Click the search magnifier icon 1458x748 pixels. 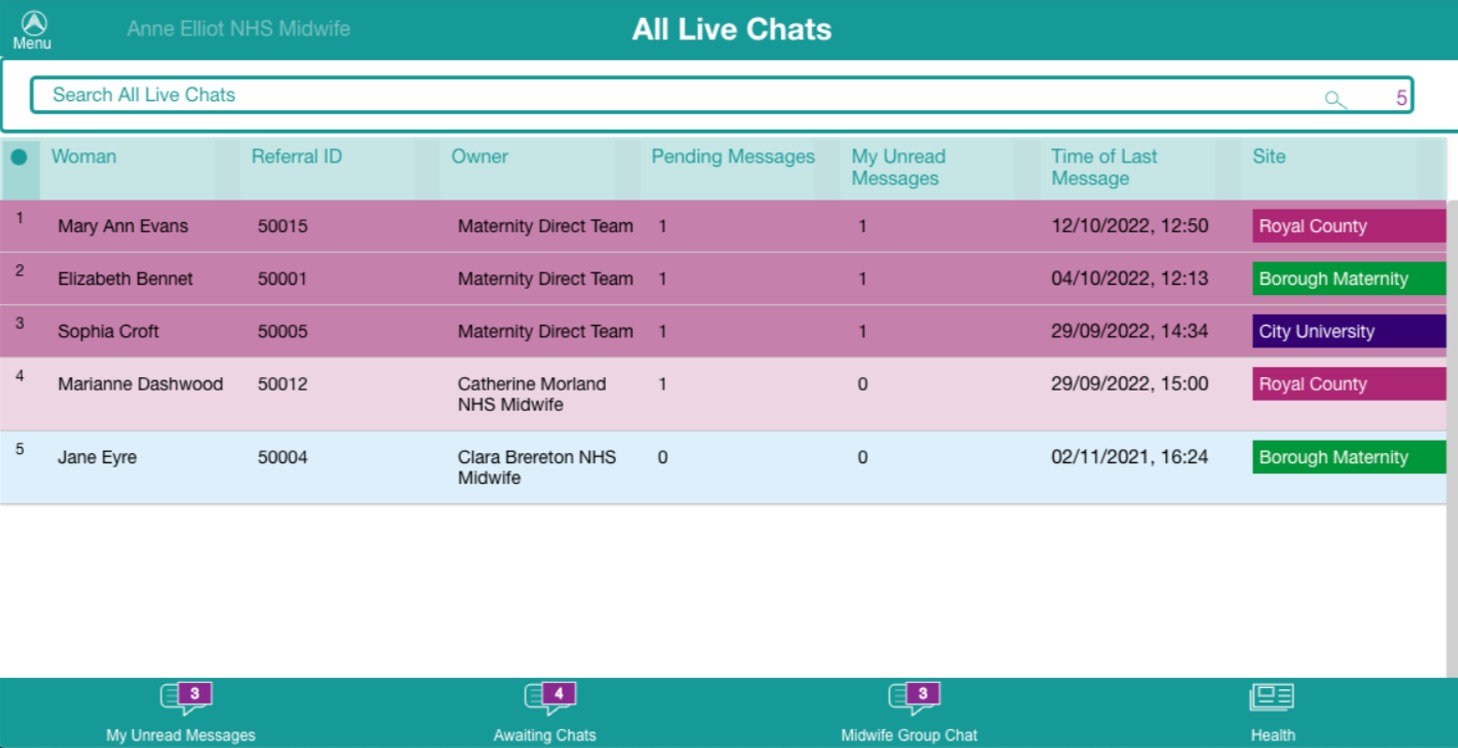click(1335, 99)
